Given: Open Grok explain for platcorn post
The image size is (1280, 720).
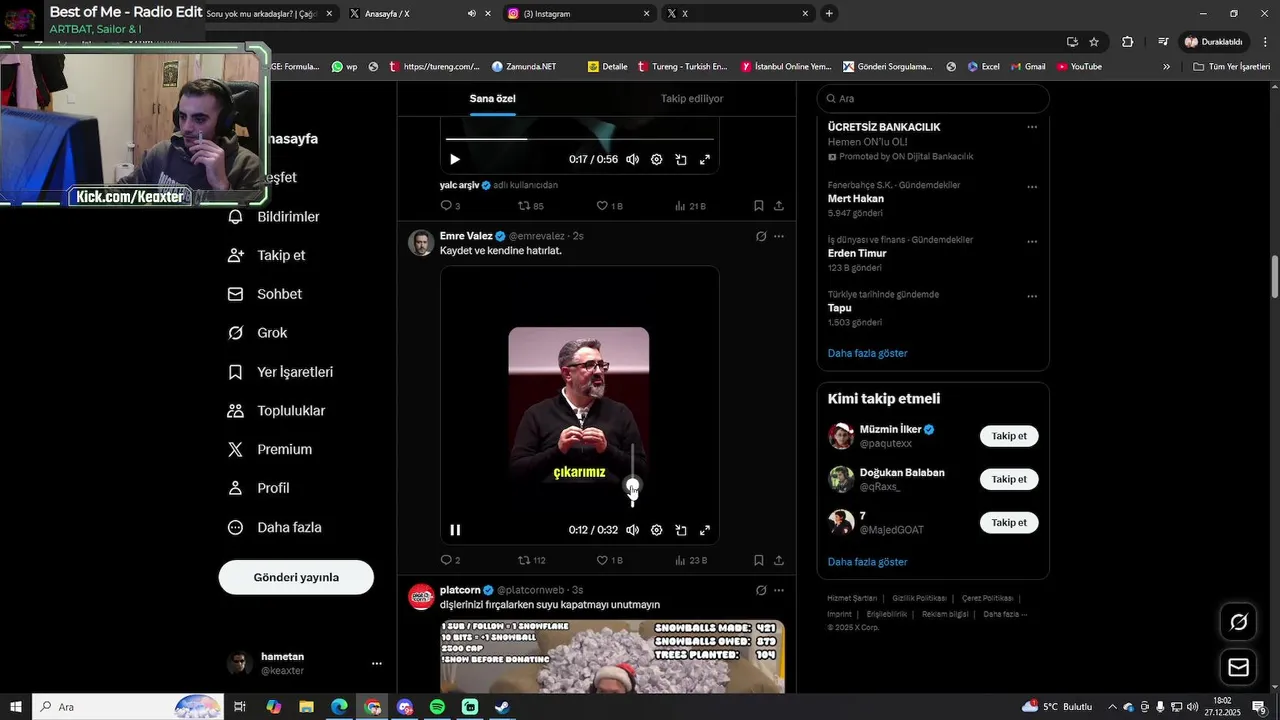Looking at the screenshot, I should click(761, 591).
